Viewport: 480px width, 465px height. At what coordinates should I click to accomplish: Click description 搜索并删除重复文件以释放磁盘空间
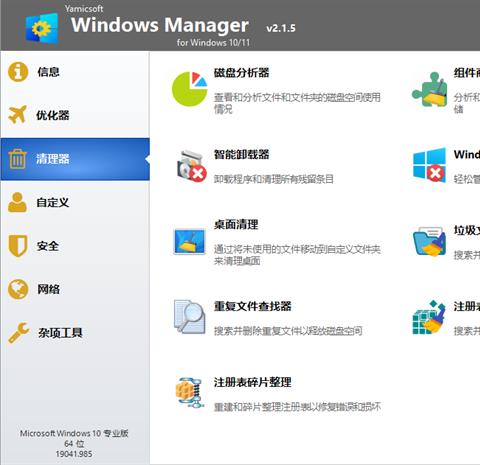coord(288,331)
